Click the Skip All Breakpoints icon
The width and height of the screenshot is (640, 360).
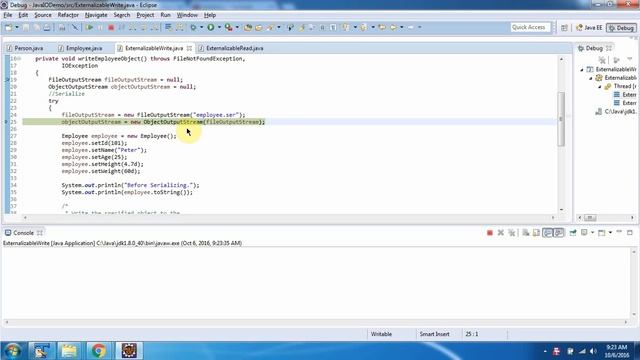pos(75,28)
